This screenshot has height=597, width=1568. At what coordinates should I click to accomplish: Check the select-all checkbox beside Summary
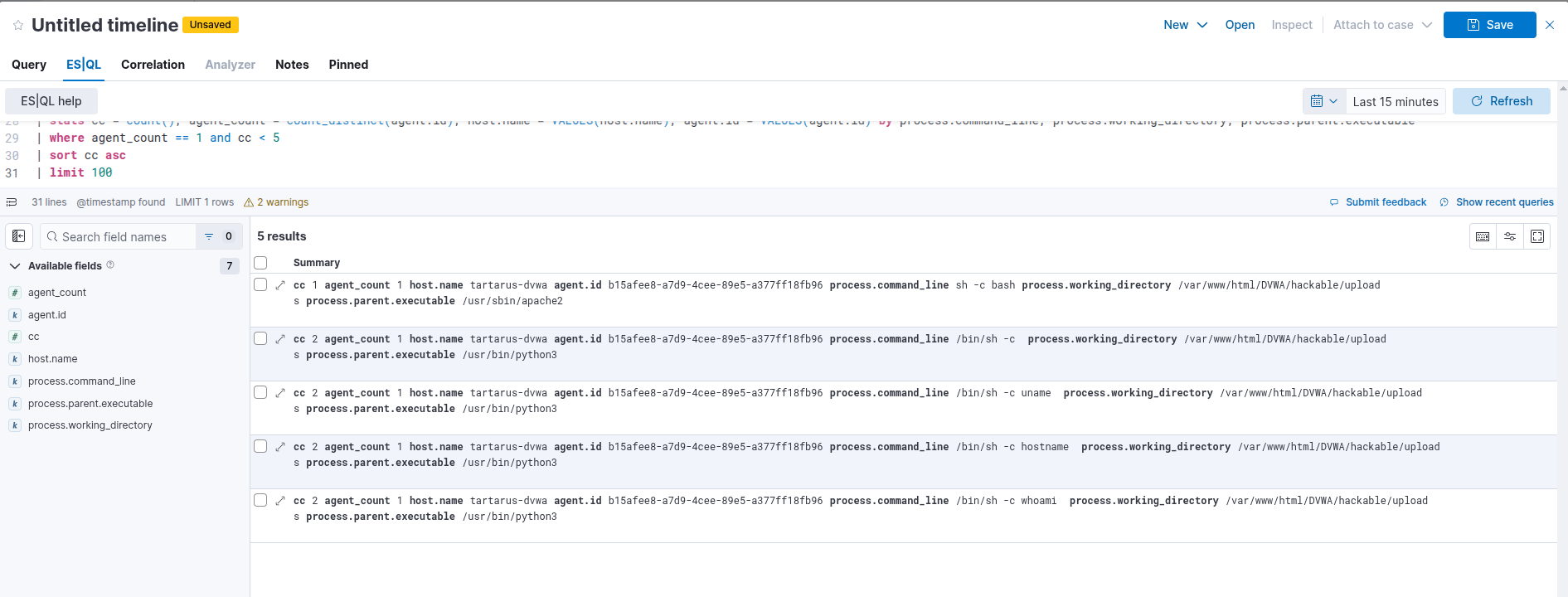click(x=260, y=263)
